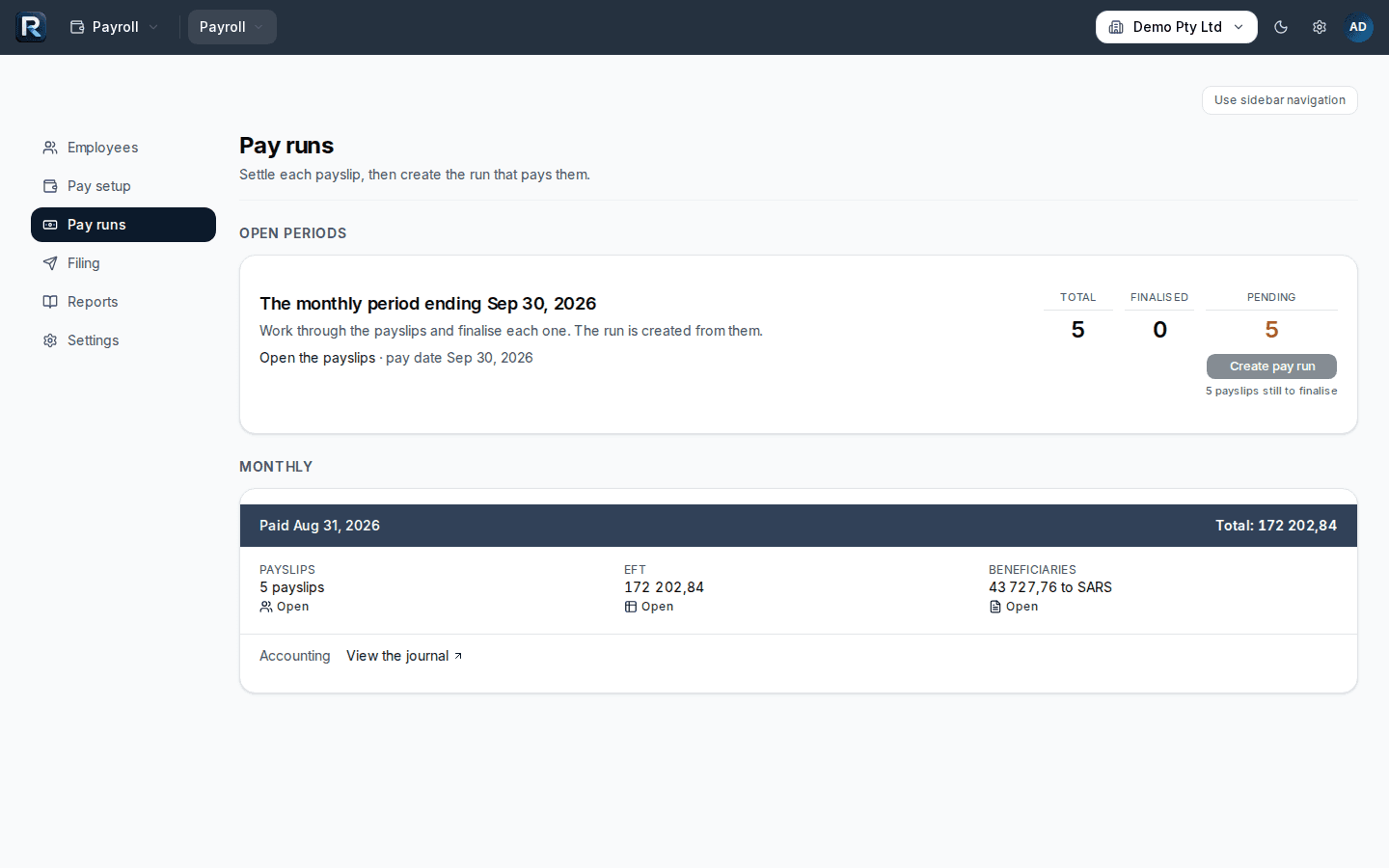Open the Reports section
This screenshot has height=868, width=1389.
pyautogui.click(x=123, y=302)
